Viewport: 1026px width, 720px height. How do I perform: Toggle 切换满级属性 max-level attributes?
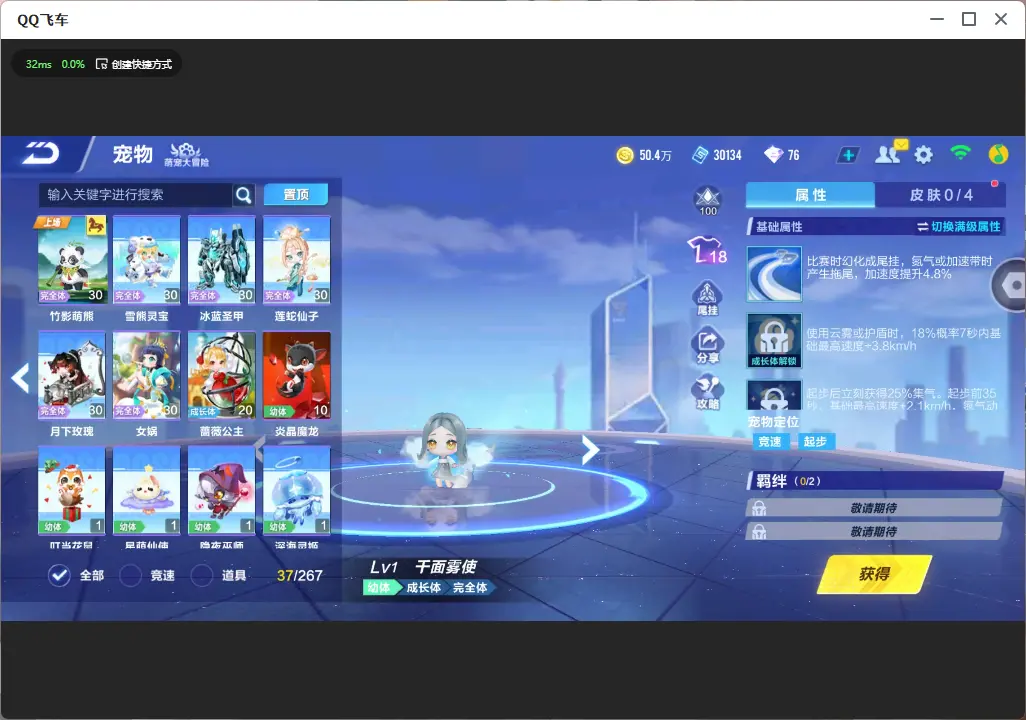[x=959, y=226]
